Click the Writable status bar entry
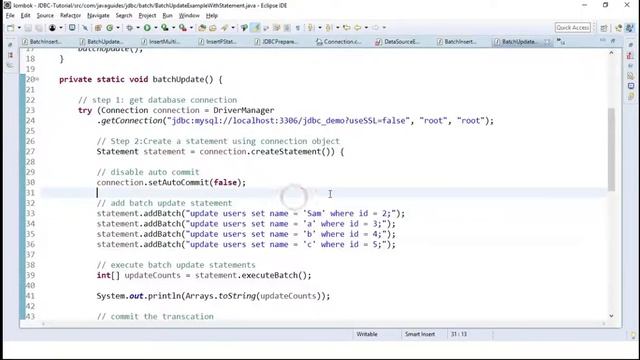 (367, 334)
